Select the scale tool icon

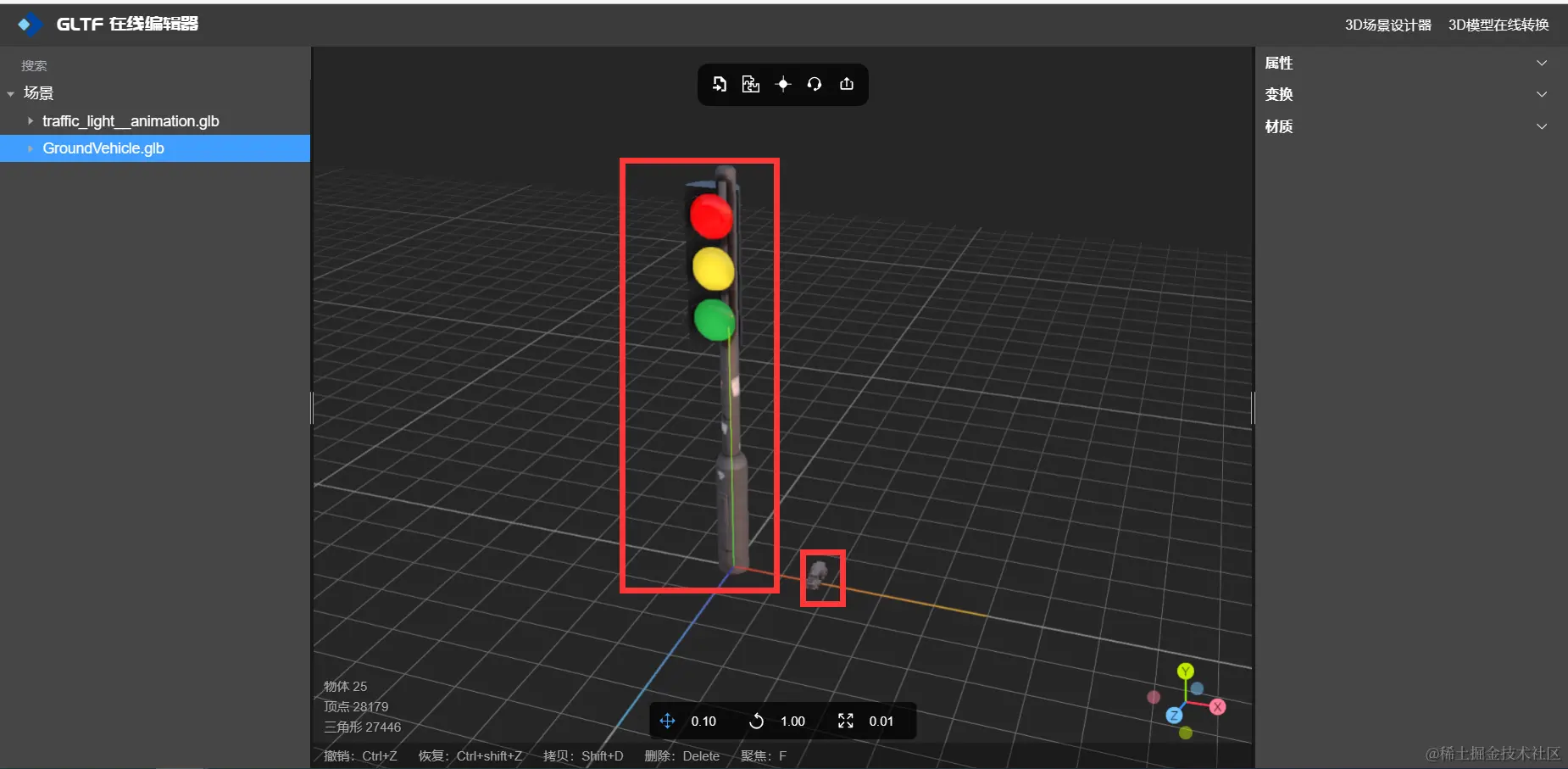846,721
